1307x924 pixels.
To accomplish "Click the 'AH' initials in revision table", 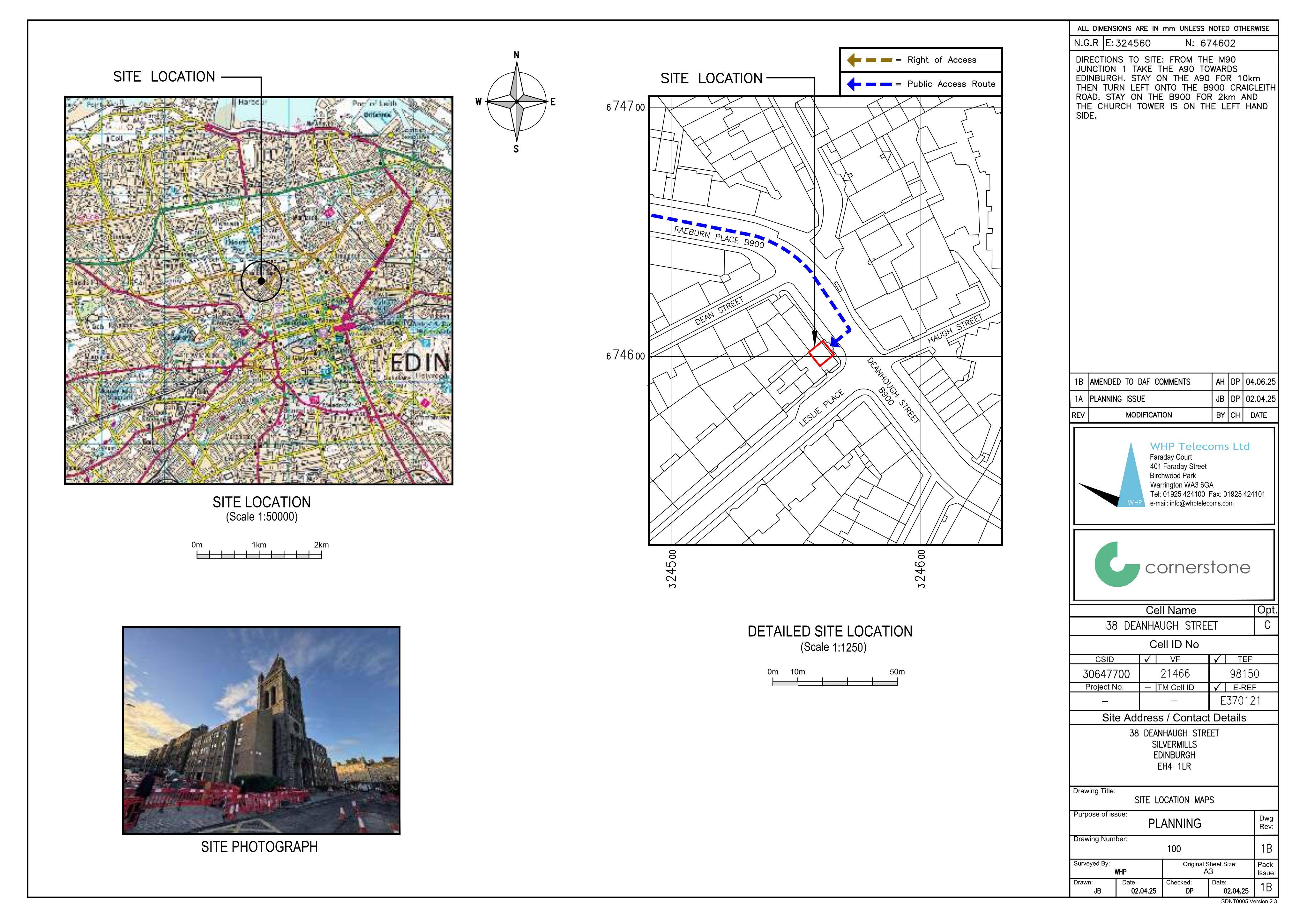I will coord(1220,382).
